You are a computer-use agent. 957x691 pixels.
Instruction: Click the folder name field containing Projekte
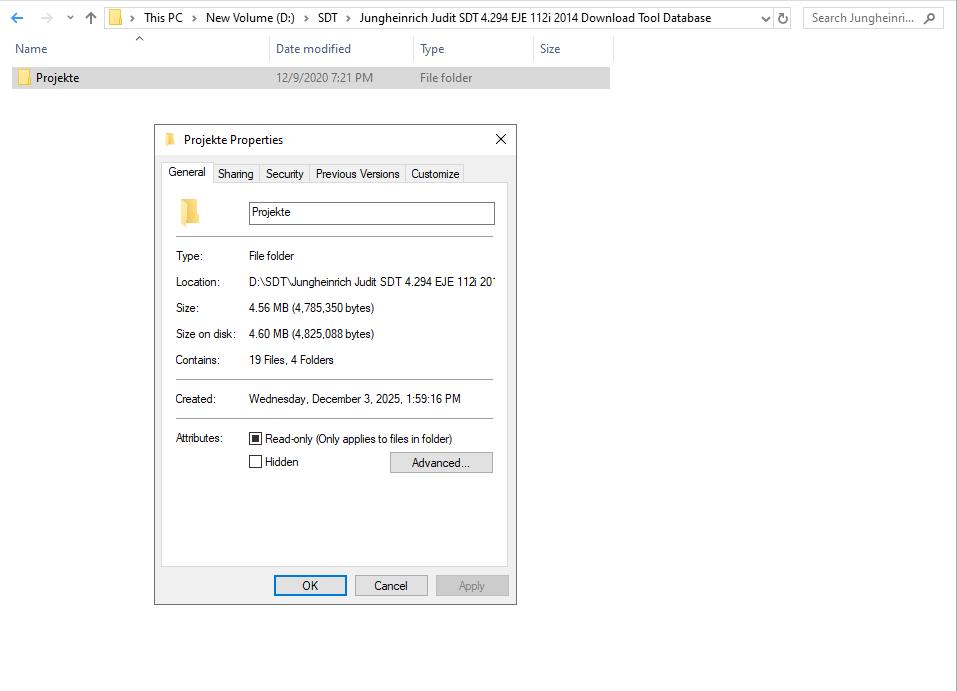point(372,213)
